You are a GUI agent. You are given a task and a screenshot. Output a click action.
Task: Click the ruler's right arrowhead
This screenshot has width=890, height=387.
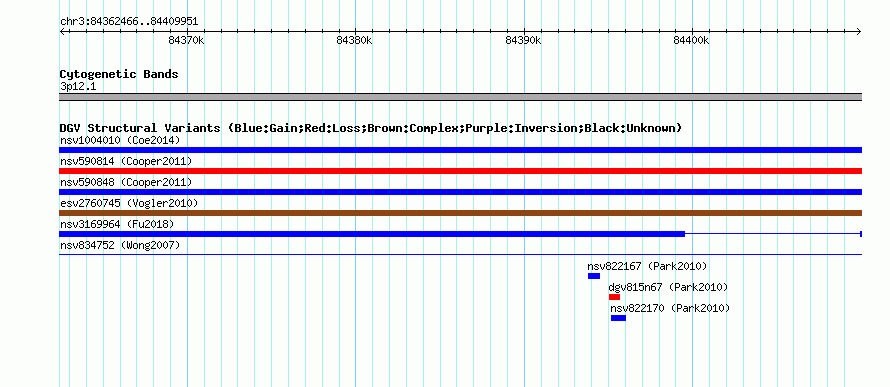(x=859, y=31)
